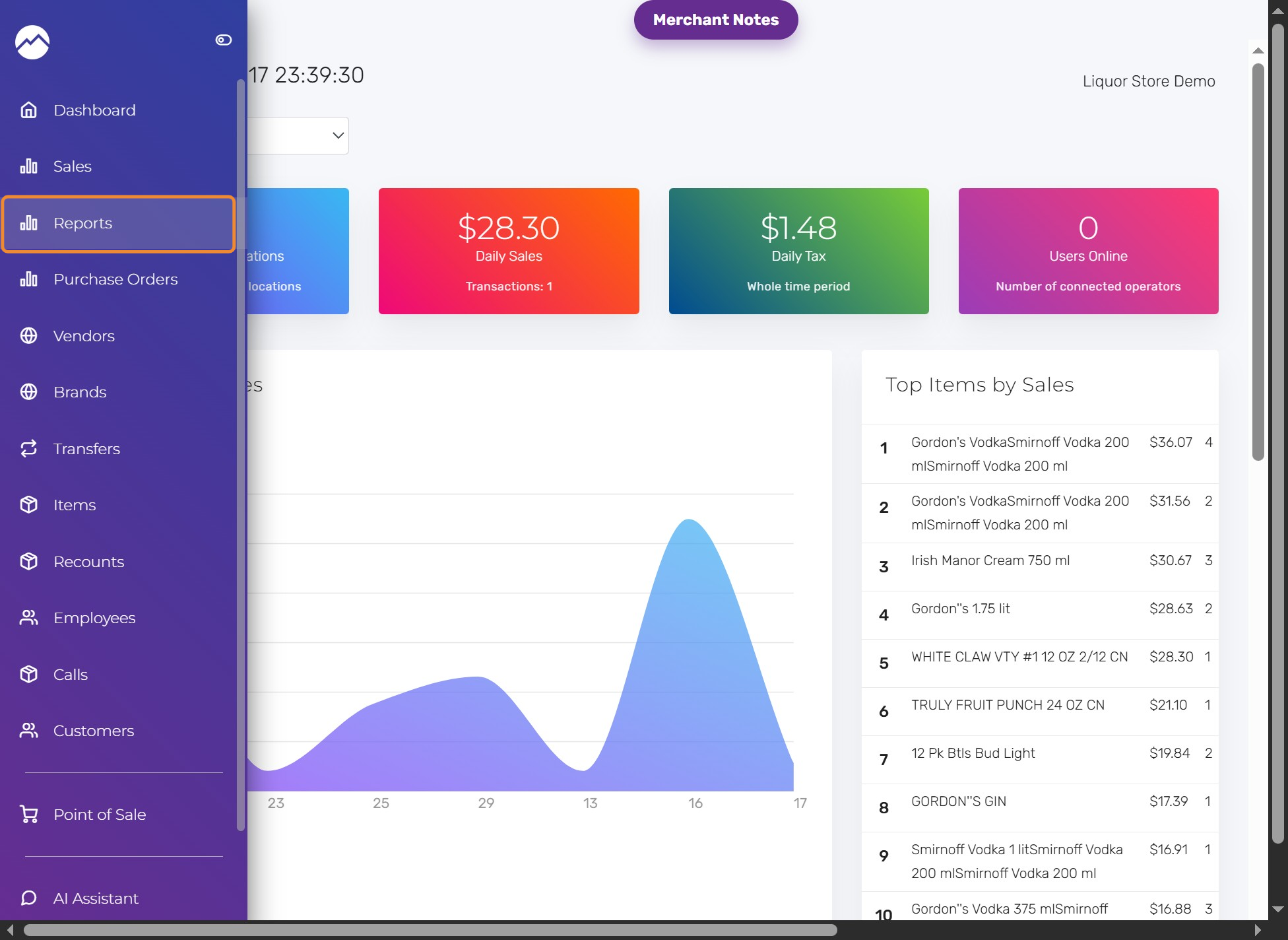1288x940 pixels.
Task: Click the Recounts box icon
Action: 29,562
